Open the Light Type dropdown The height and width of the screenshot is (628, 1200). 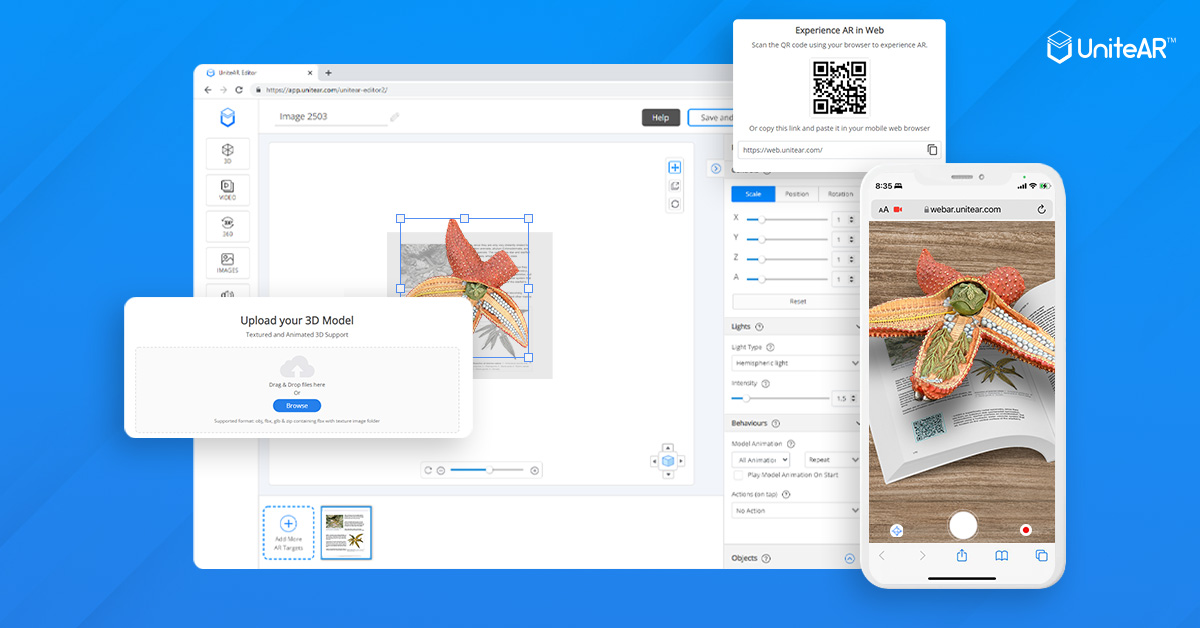point(795,363)
